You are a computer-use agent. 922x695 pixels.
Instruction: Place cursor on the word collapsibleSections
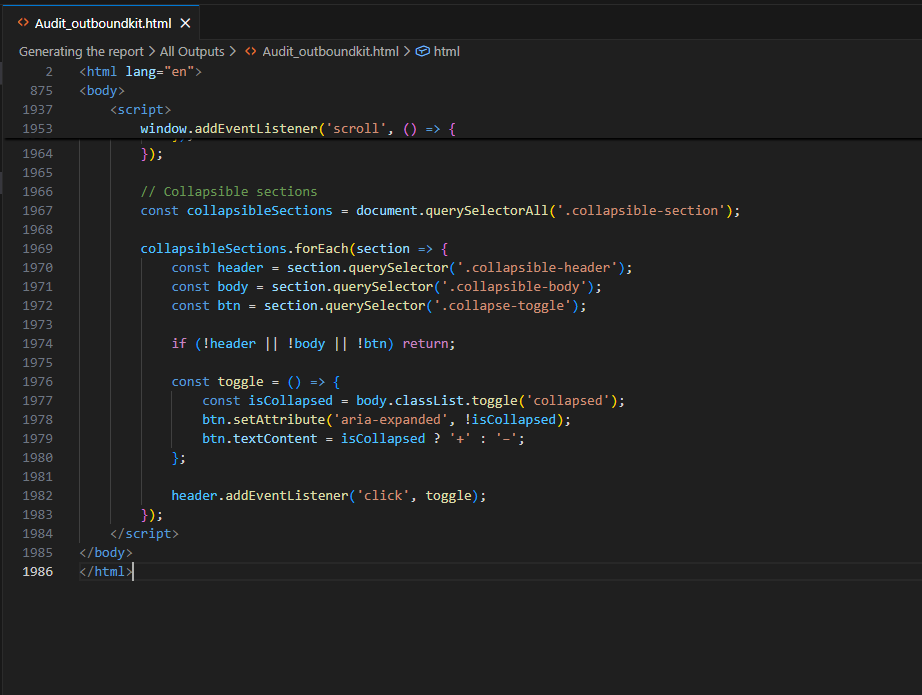click(x=259, y=210)
